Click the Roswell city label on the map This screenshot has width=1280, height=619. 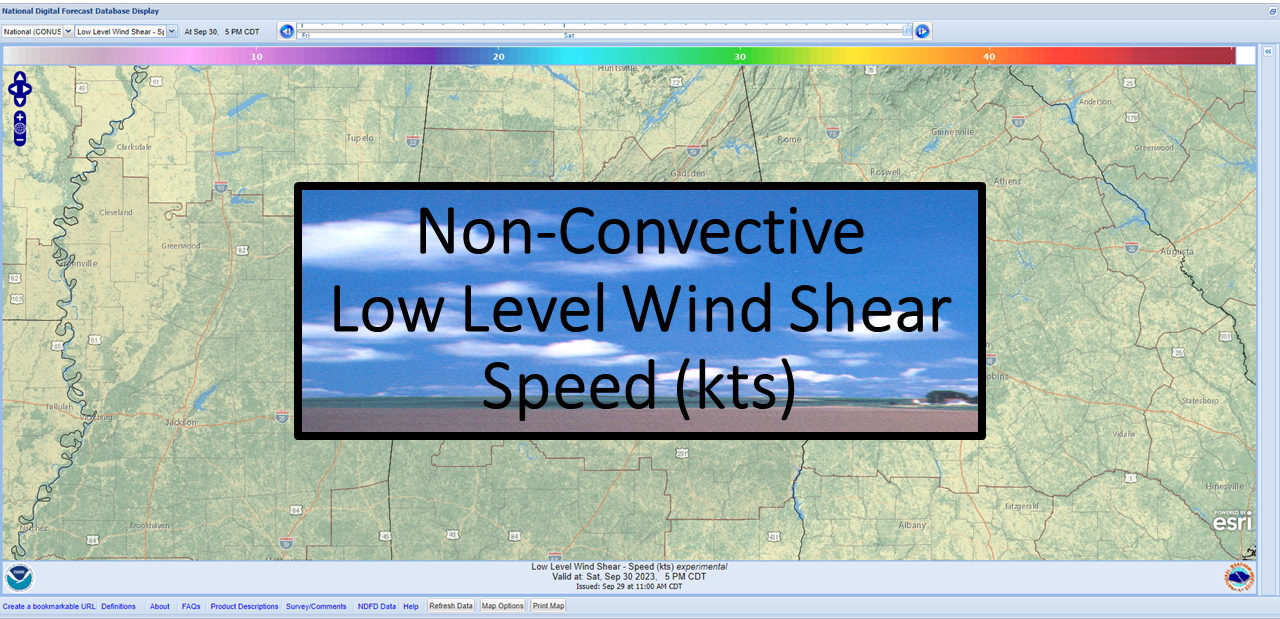pos(885,171)
